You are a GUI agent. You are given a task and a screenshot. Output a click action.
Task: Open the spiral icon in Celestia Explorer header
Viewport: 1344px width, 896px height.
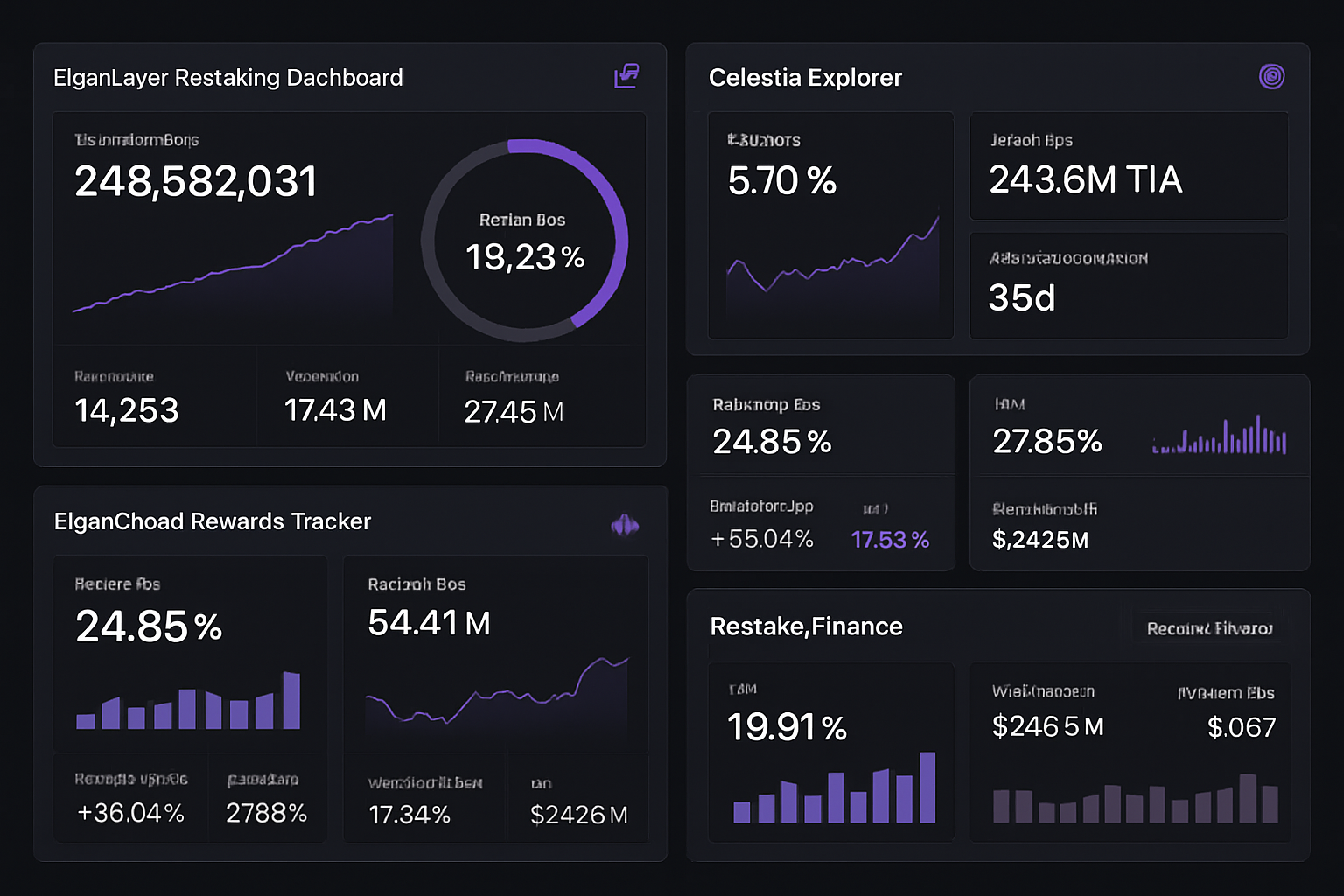pos(1272,77)
